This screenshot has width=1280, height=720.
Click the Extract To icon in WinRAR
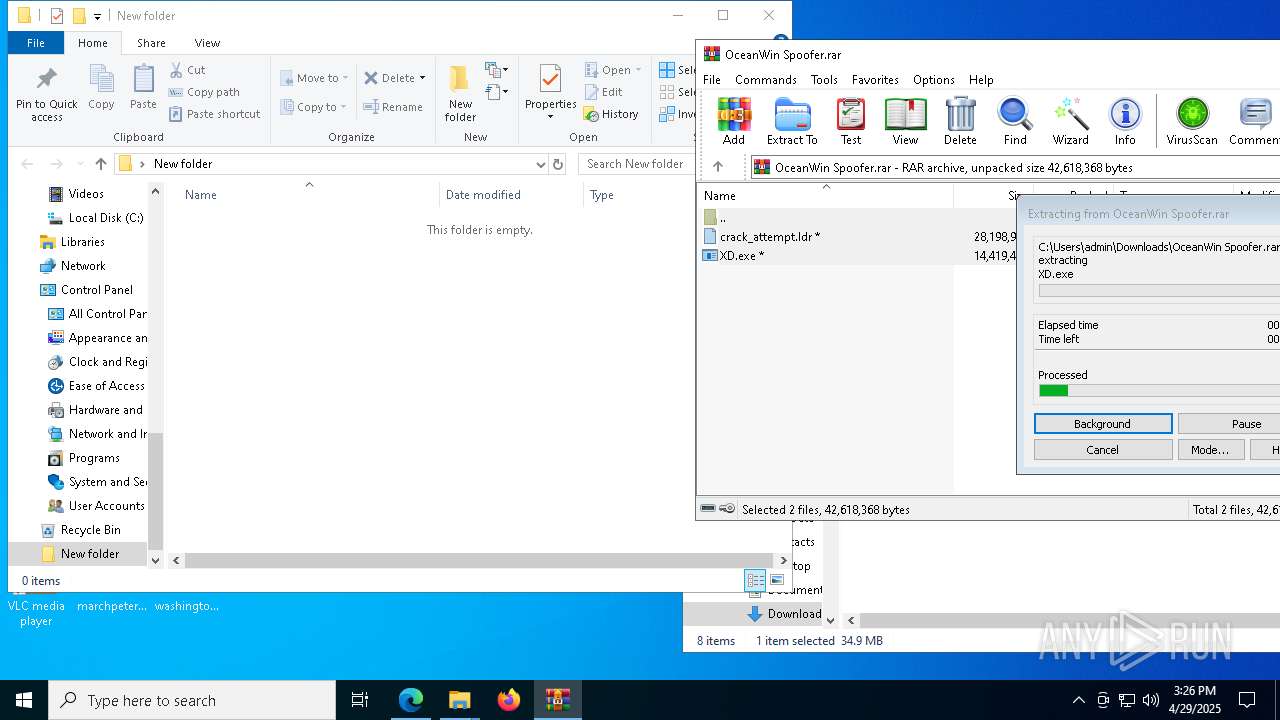click(x=792, y=121)
